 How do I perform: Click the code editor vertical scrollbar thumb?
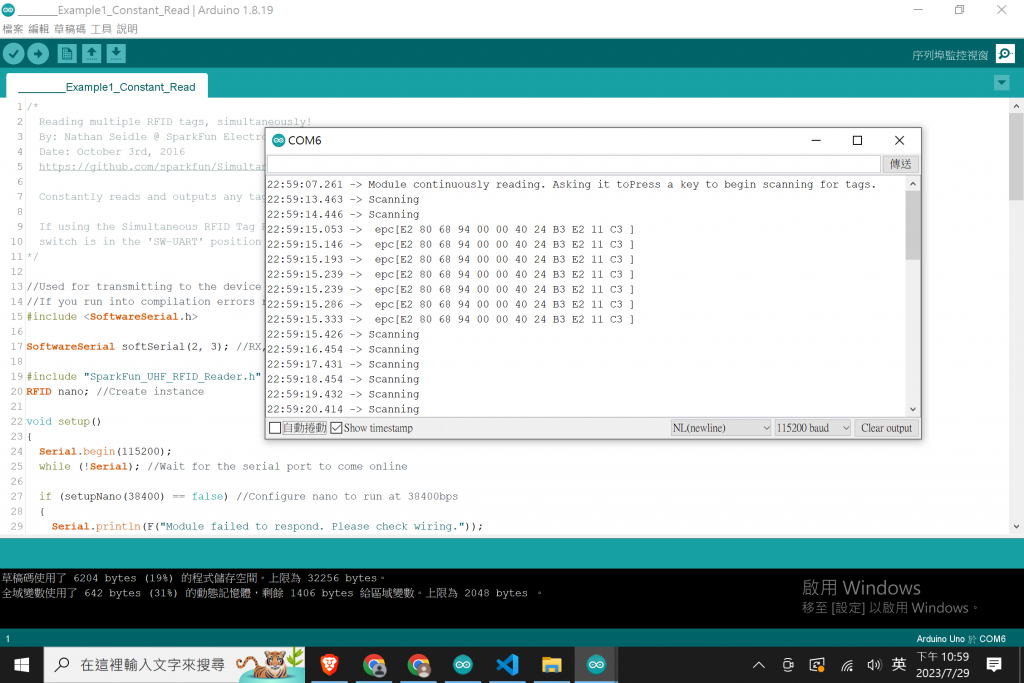point(1016,157)
